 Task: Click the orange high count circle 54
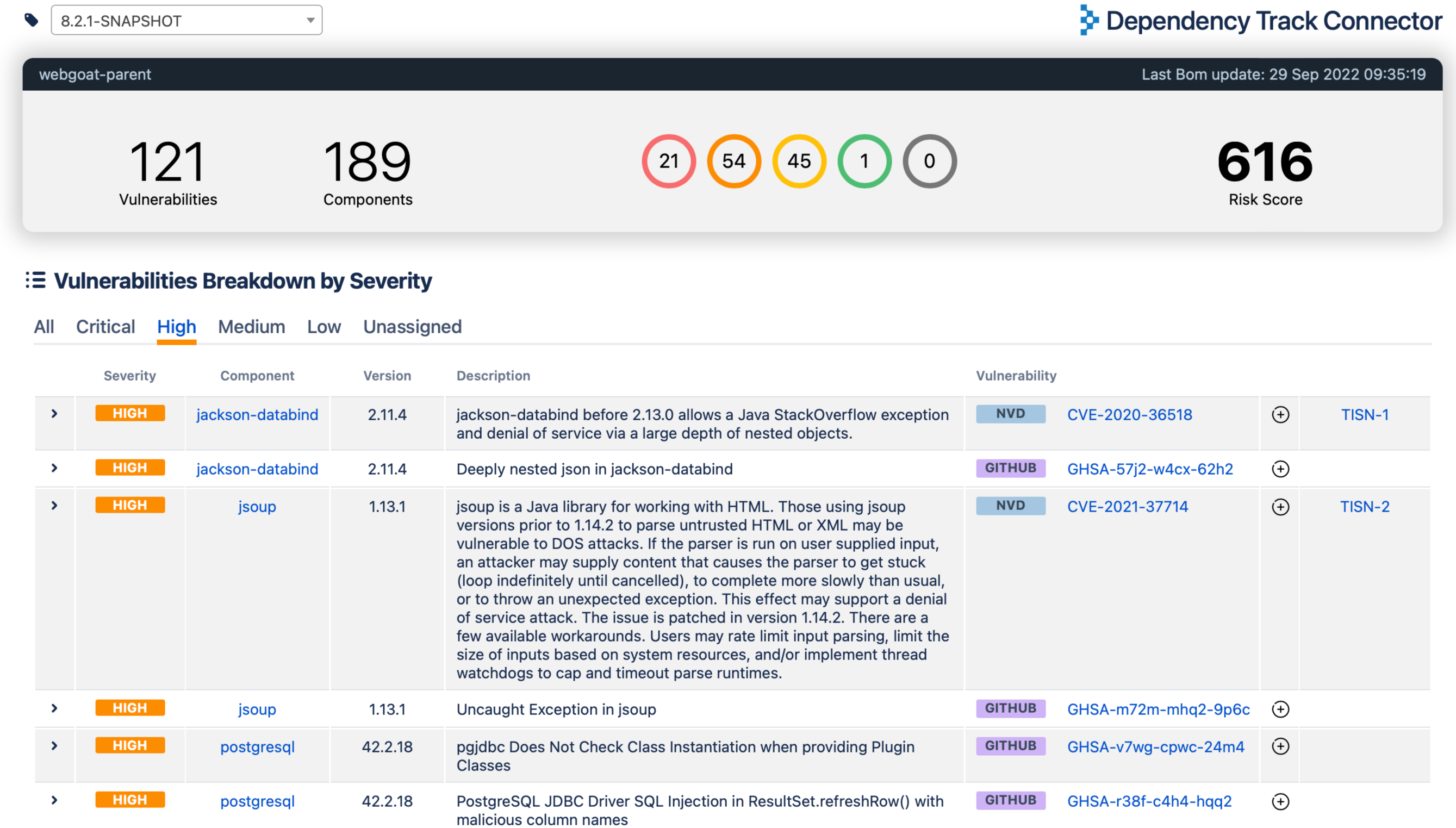coord(733,161)
